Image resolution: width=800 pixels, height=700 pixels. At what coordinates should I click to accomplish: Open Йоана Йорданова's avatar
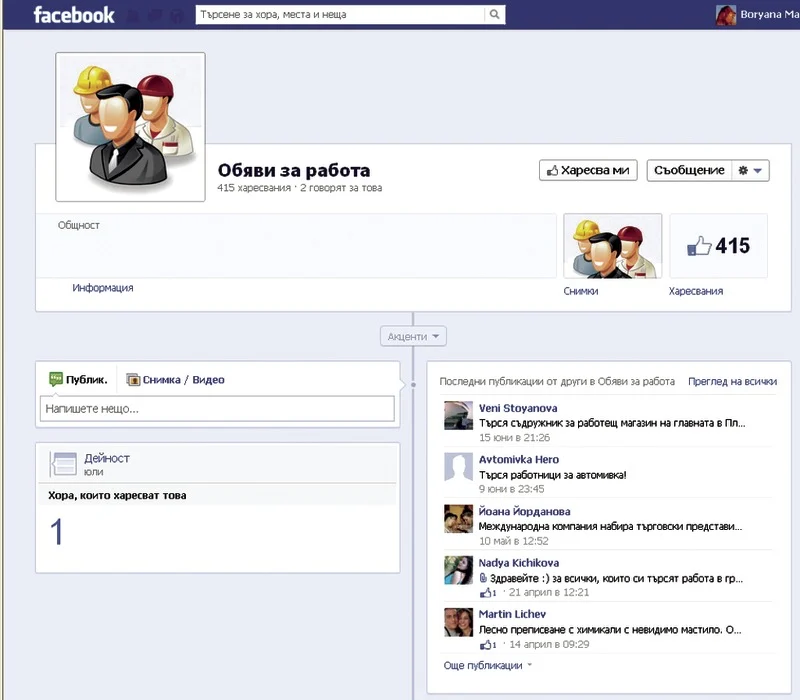coord(458,519)
